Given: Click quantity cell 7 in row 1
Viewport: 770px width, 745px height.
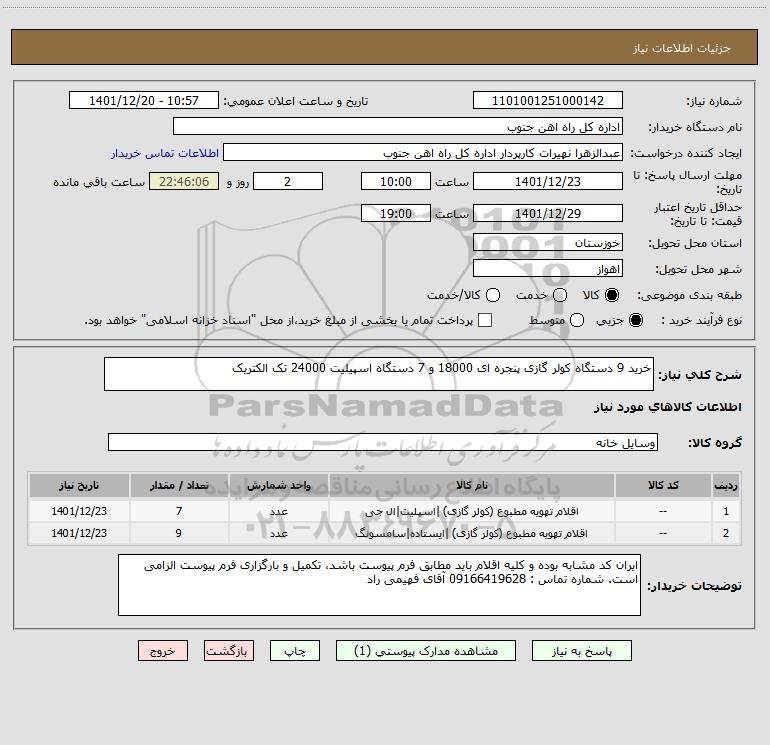Looking at the screenshot, I should coord(179,511).
